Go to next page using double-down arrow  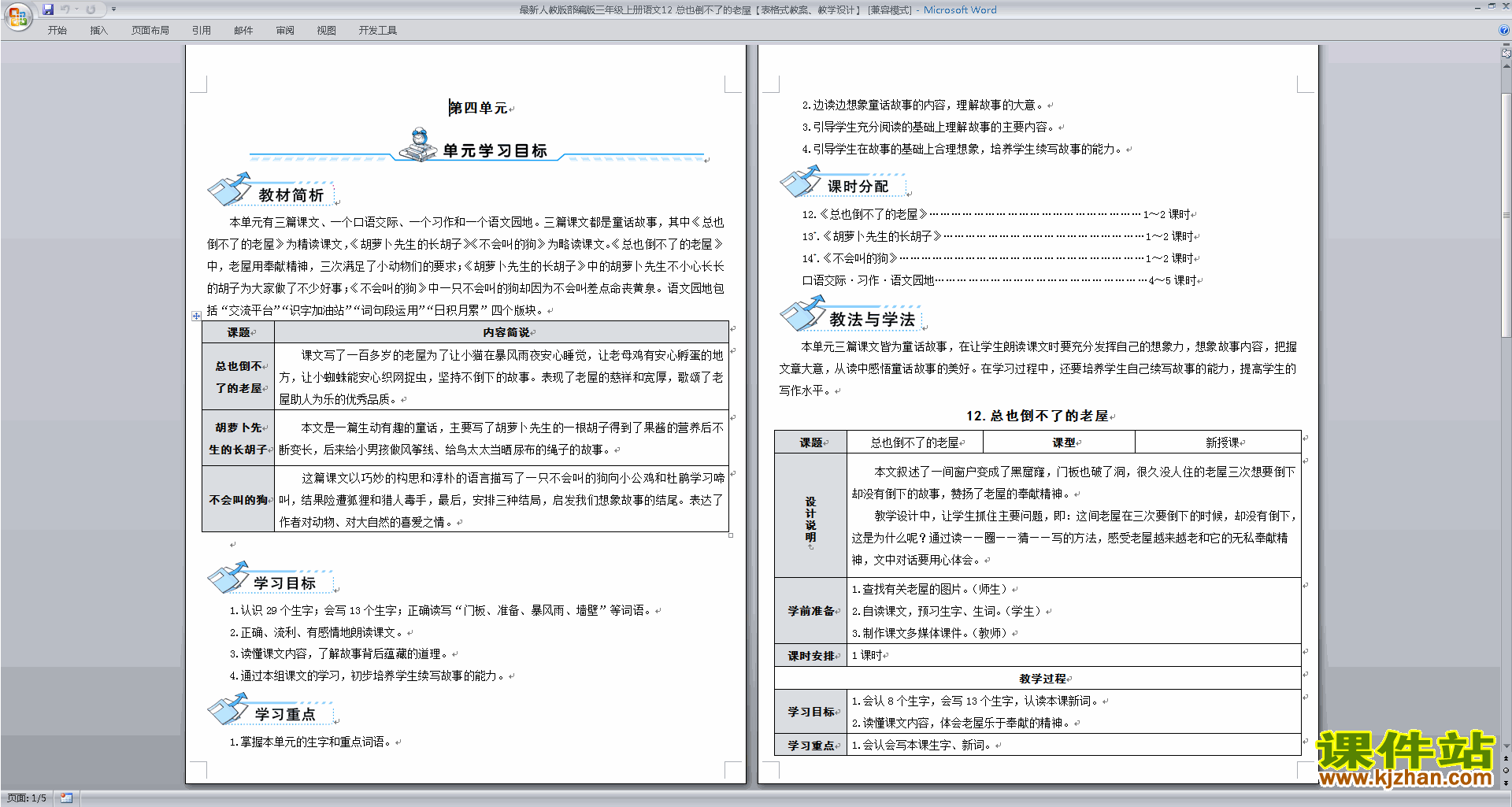point(1506,783)
